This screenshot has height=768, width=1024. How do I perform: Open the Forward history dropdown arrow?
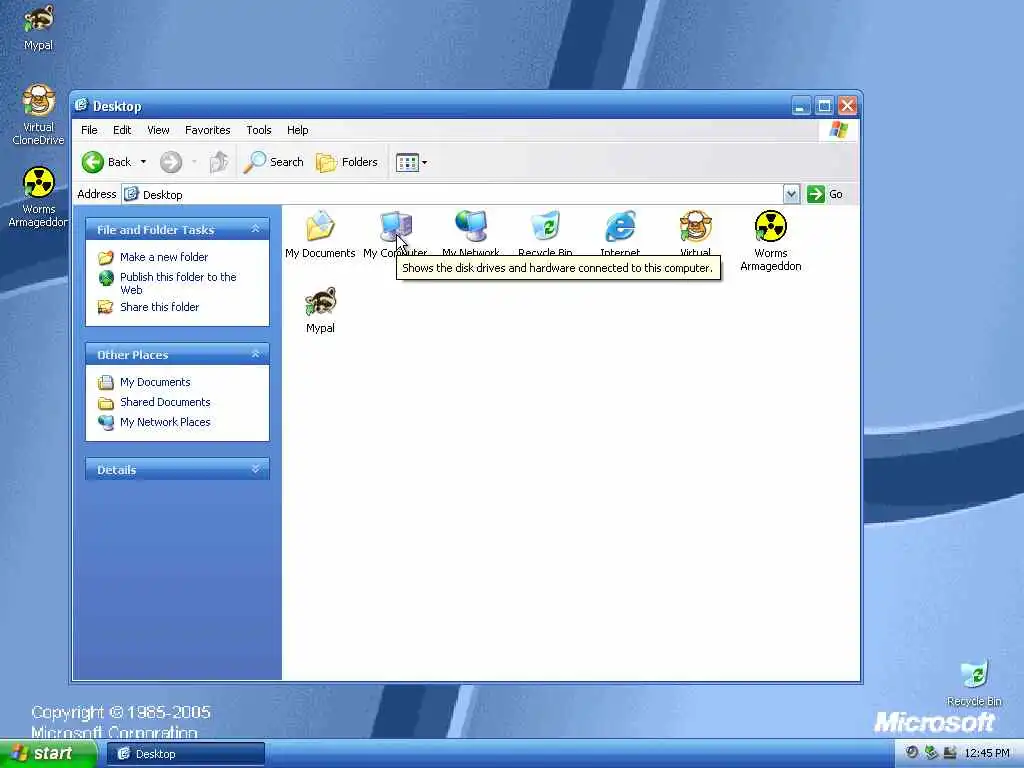coord(195,162)
